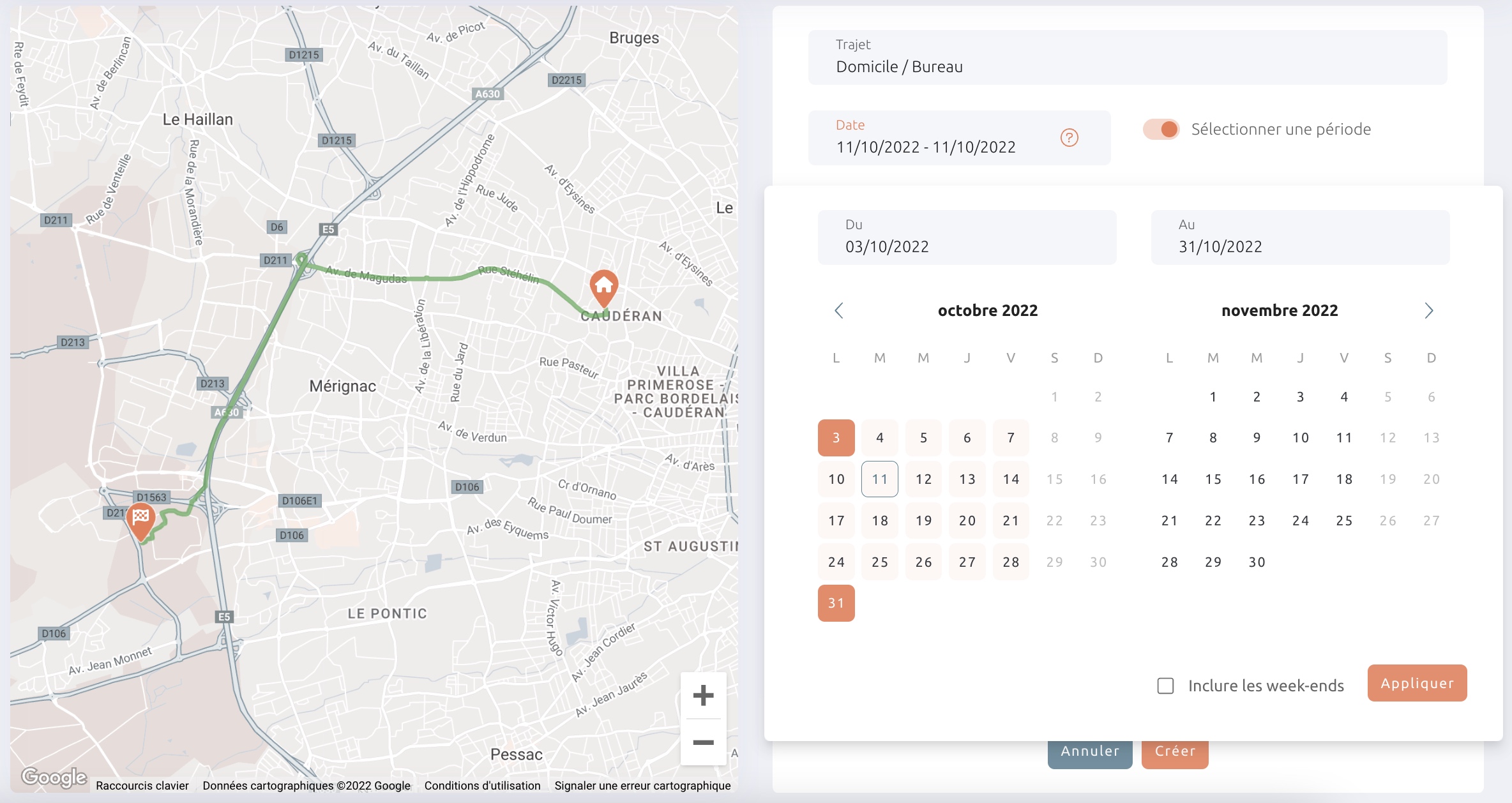This screenshot has height=803, width=1512.
Task: Click the D6 road badge on map
Action: (x=276, y=227)
